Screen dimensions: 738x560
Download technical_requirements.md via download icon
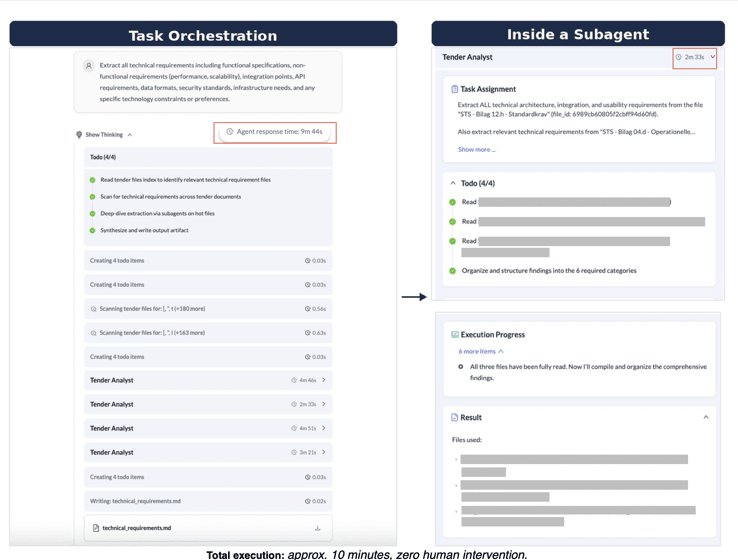click(318, 528)
